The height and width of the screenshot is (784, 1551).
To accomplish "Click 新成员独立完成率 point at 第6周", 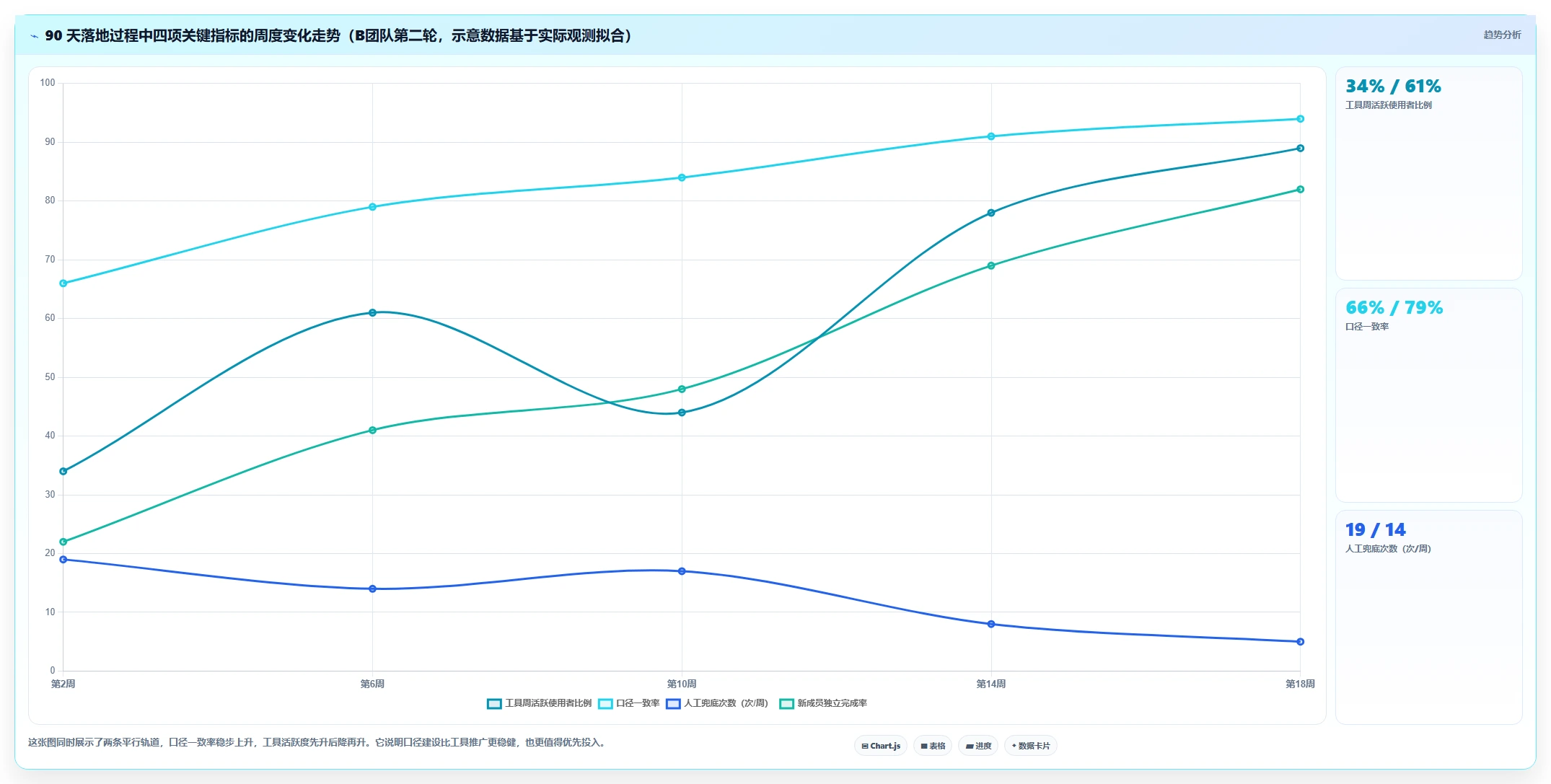I will click(372, 431).
